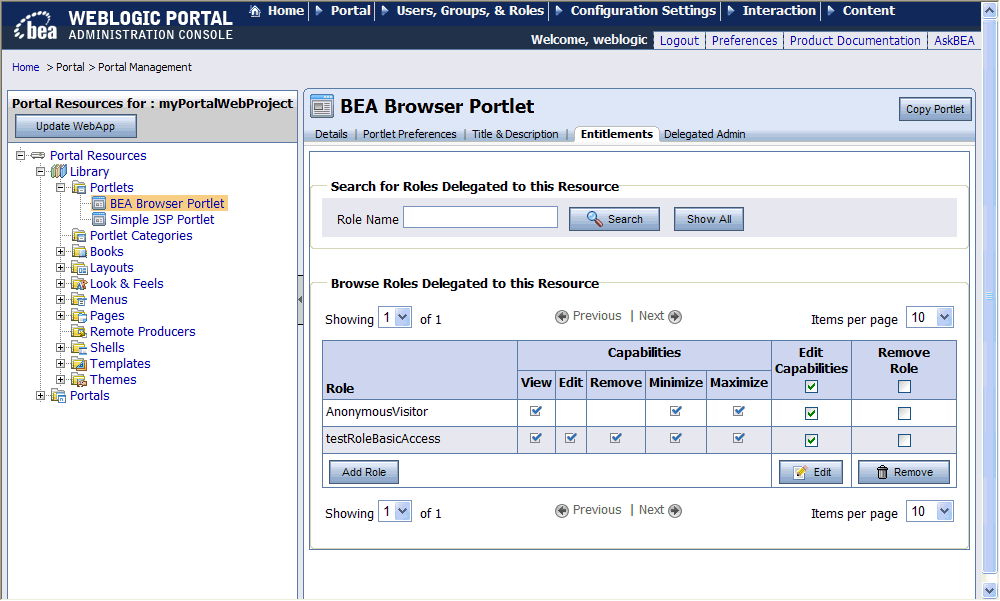This screenshot has height=601, width=1000.
Task: Toggle Edit Capabilities header checkbox
Action: coord(811,386)
